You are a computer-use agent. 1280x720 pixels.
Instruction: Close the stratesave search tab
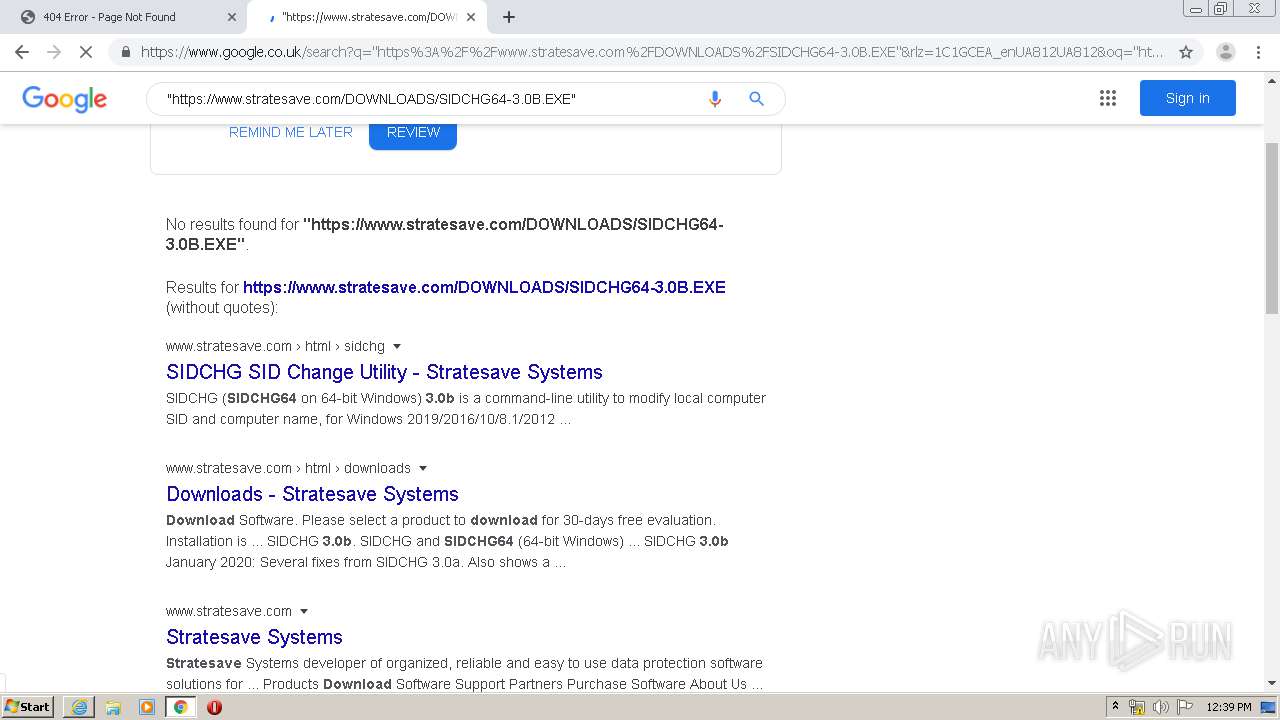click(x=471, y=17)
